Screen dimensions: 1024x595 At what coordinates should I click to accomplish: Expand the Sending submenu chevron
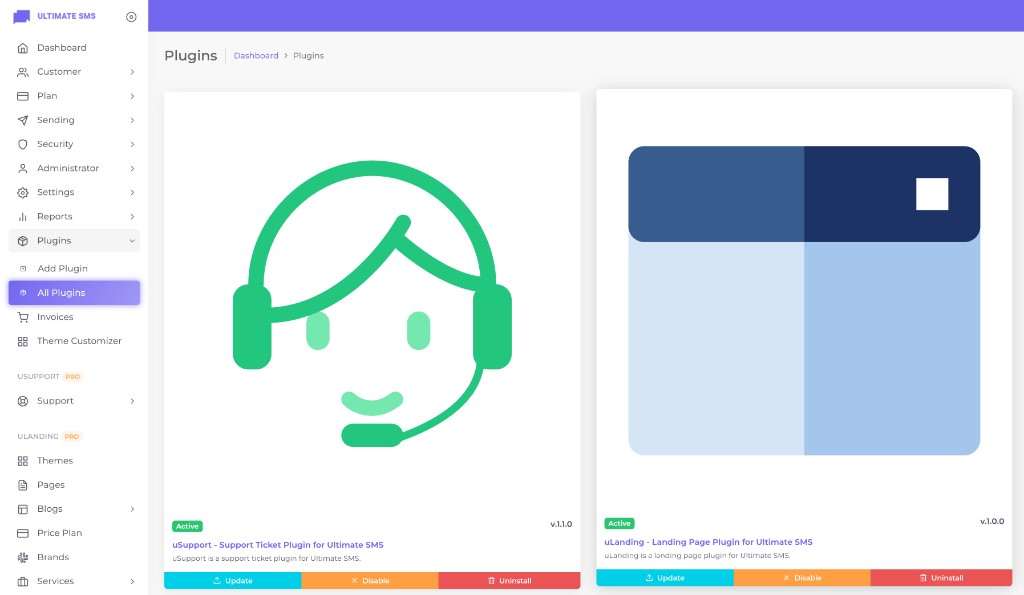point(132,120)
